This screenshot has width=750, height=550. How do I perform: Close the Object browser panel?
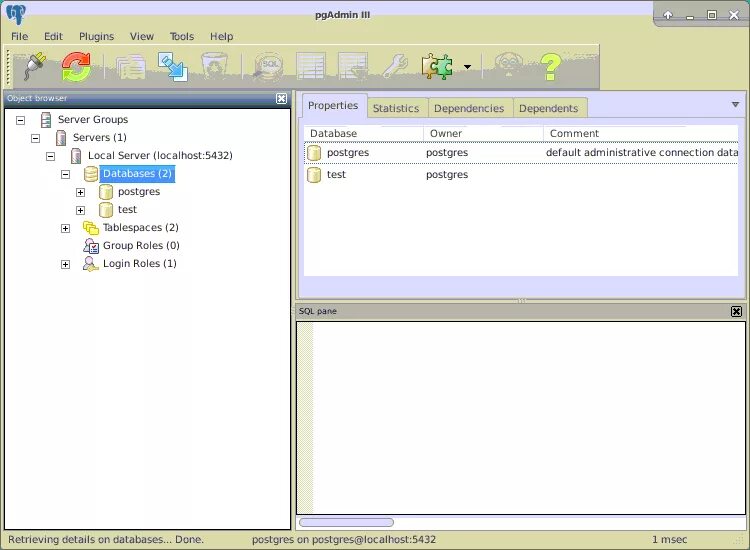click(282, 99)
